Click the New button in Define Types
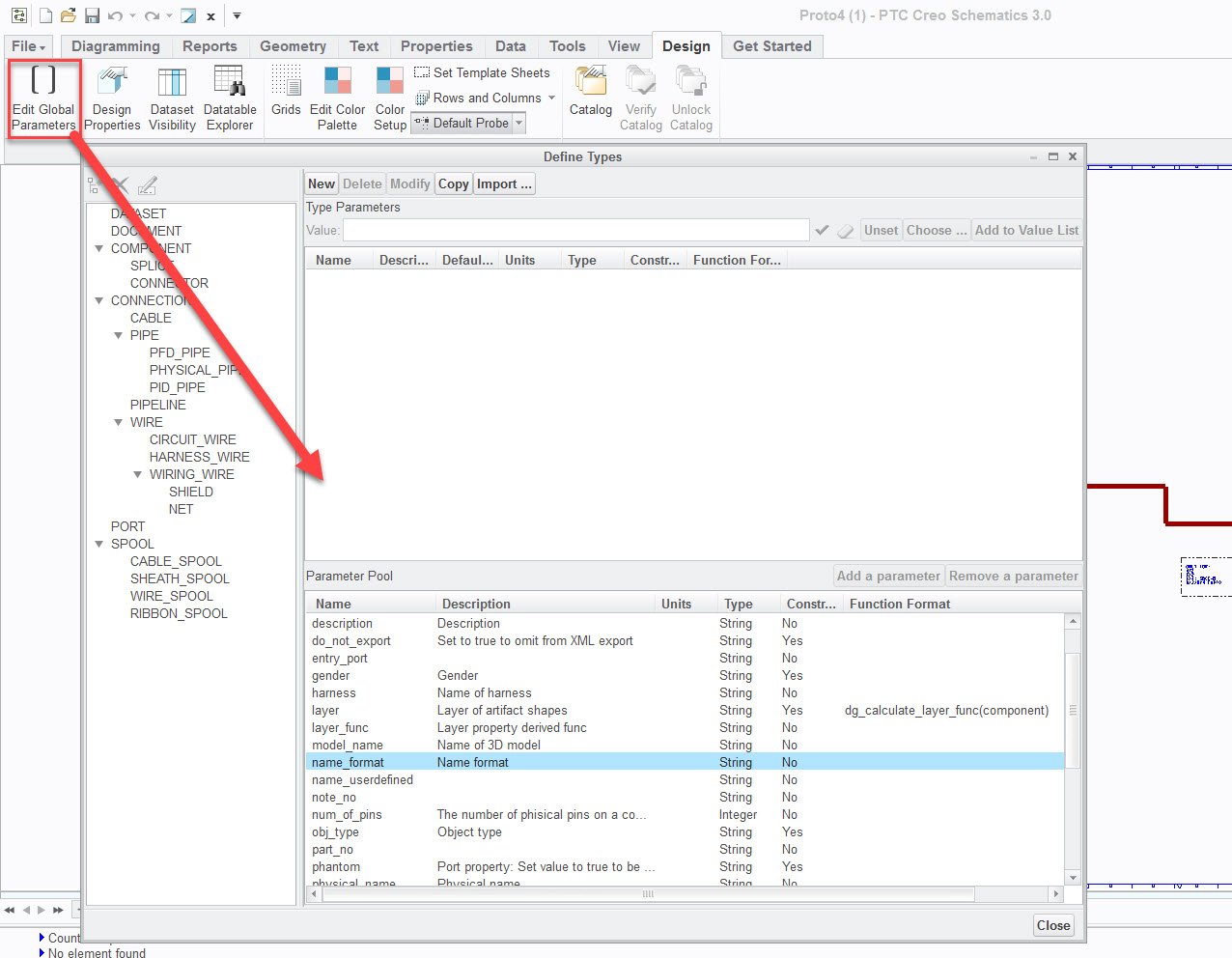The image size is (1232, 958). [322, 183]
